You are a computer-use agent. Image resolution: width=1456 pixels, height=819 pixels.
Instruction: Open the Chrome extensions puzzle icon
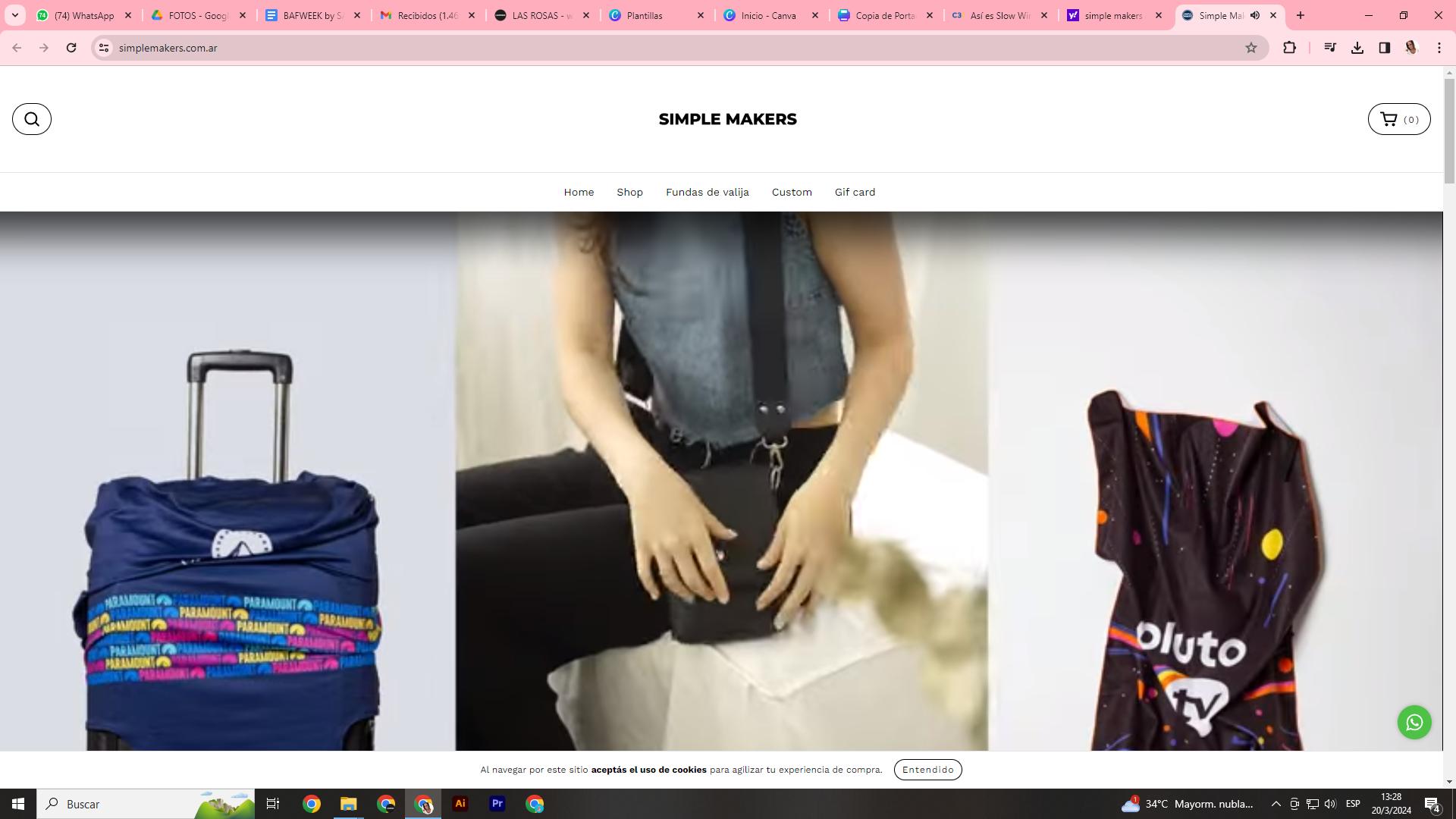pyautogui.click(x=1289, y=48)
